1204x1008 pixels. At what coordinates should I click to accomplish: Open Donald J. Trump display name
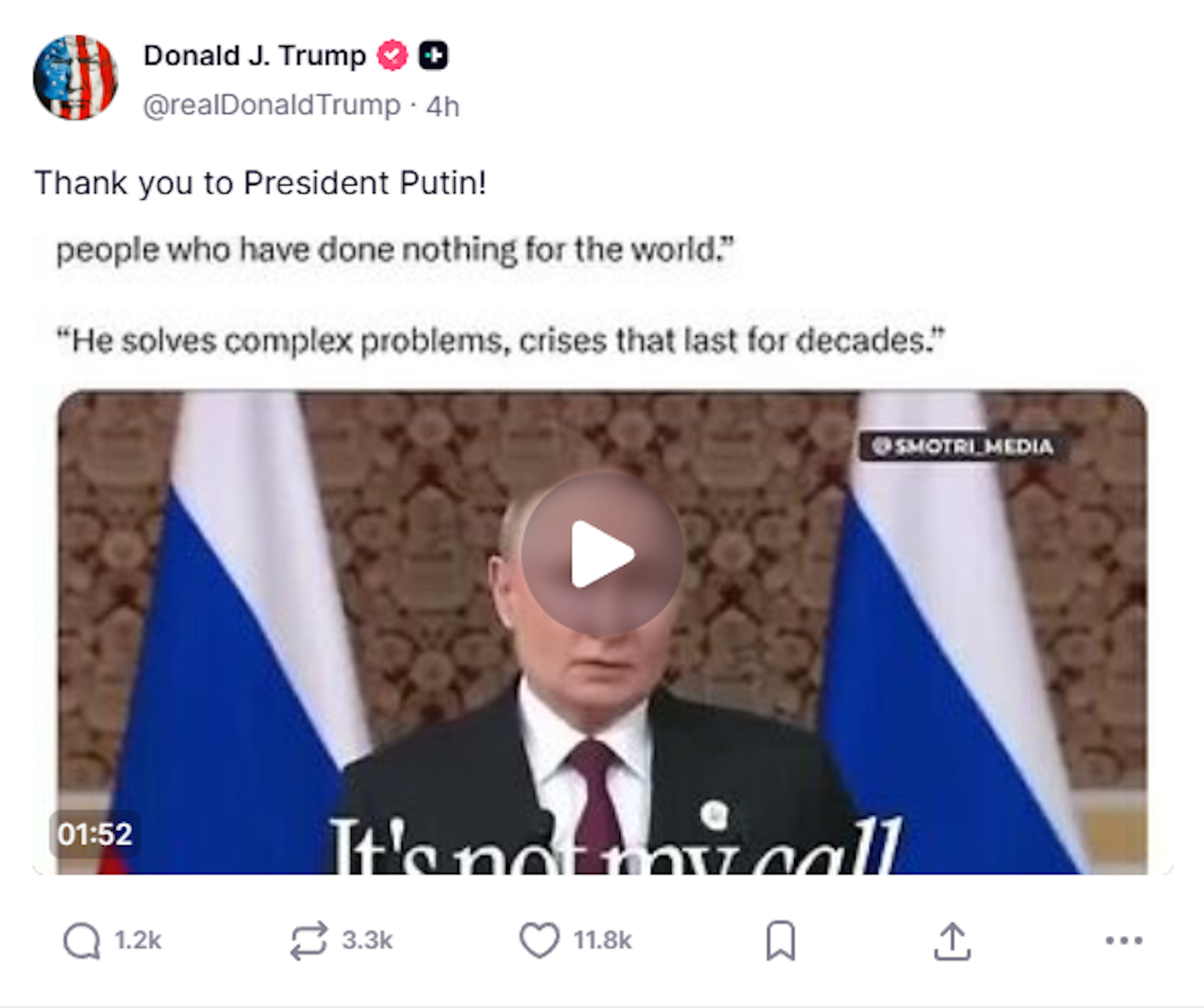(255, 55)
